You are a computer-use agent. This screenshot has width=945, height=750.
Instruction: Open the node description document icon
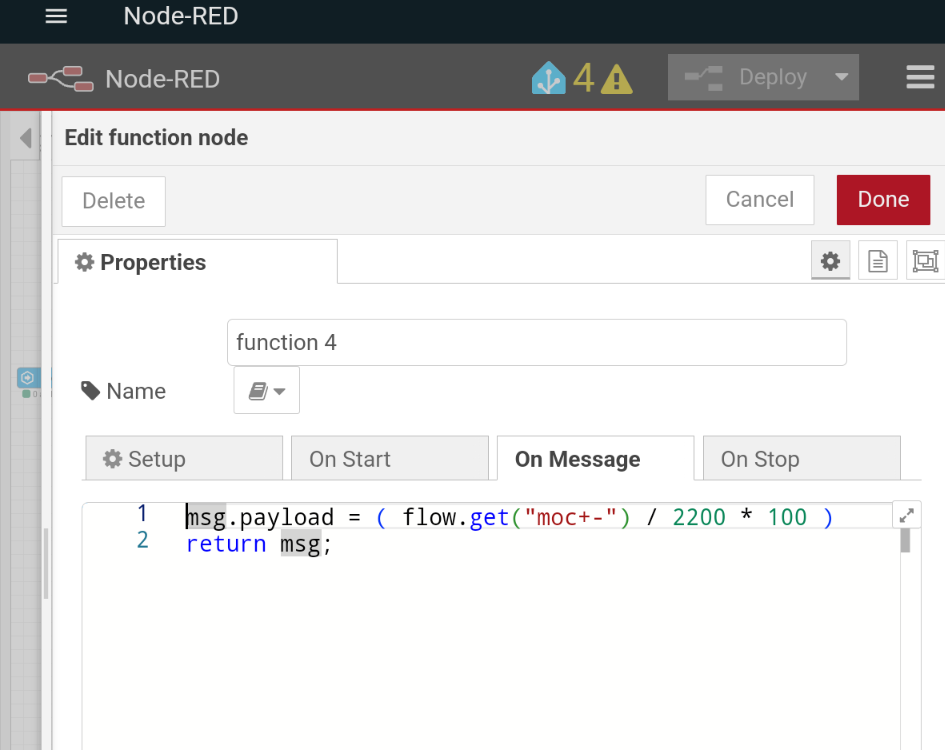(x=878, y=261)
